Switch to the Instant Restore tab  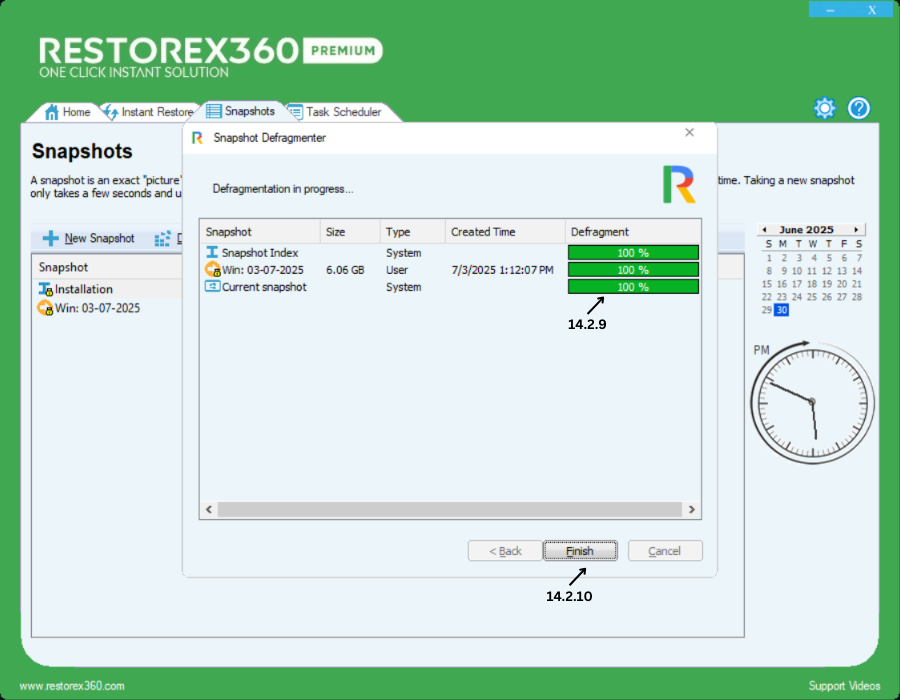pyautogui.click(x=148, y=112)
